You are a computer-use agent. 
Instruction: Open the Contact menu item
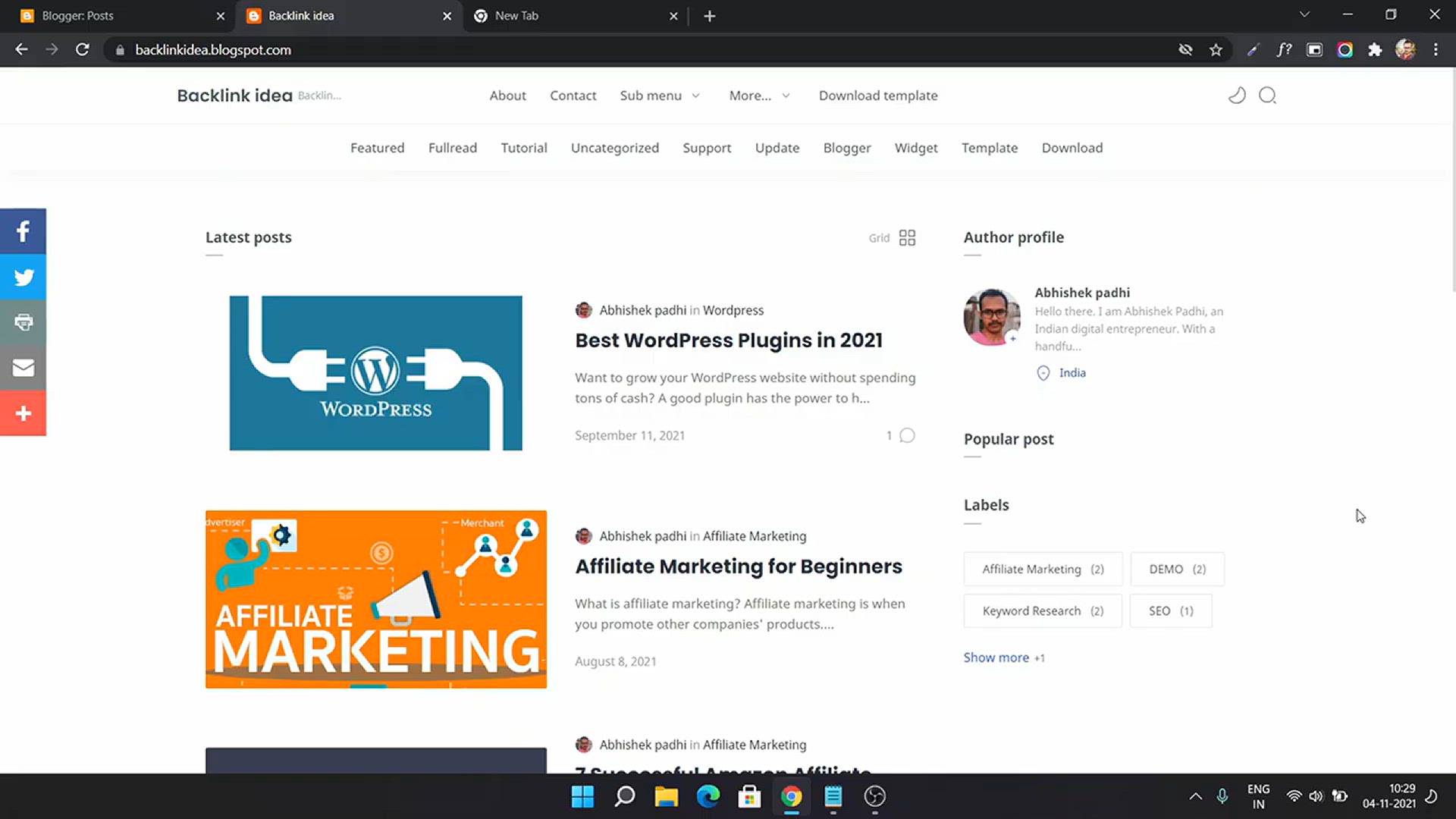pos(573,96)
